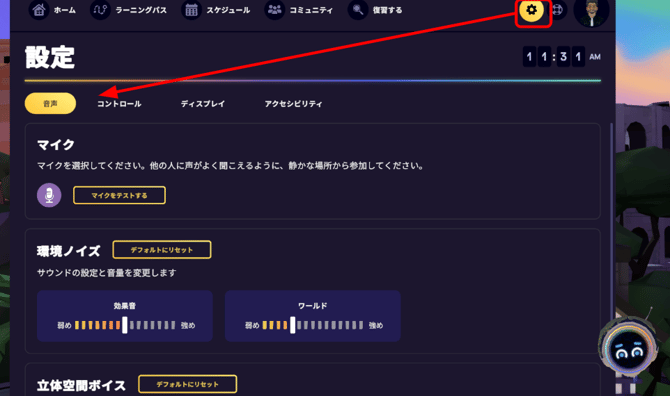Open the スケジュール menu item
670x396 pixels.
(228, 10)
